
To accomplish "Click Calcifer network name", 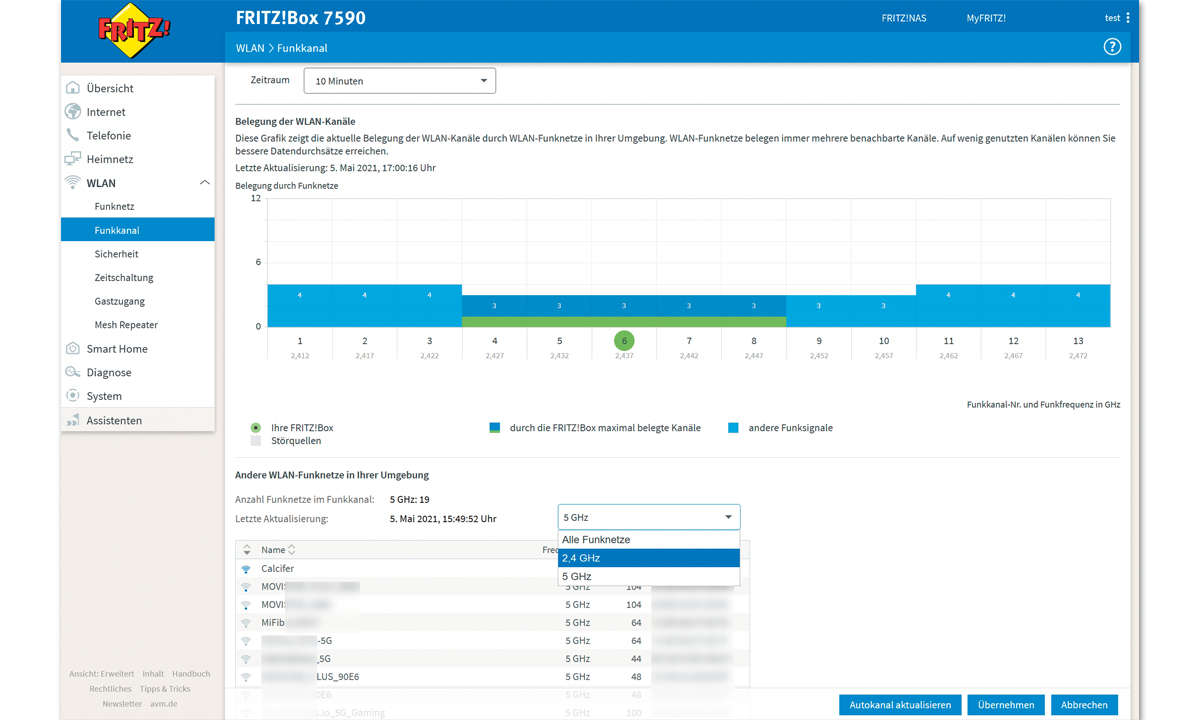I will tap(278, 568).
